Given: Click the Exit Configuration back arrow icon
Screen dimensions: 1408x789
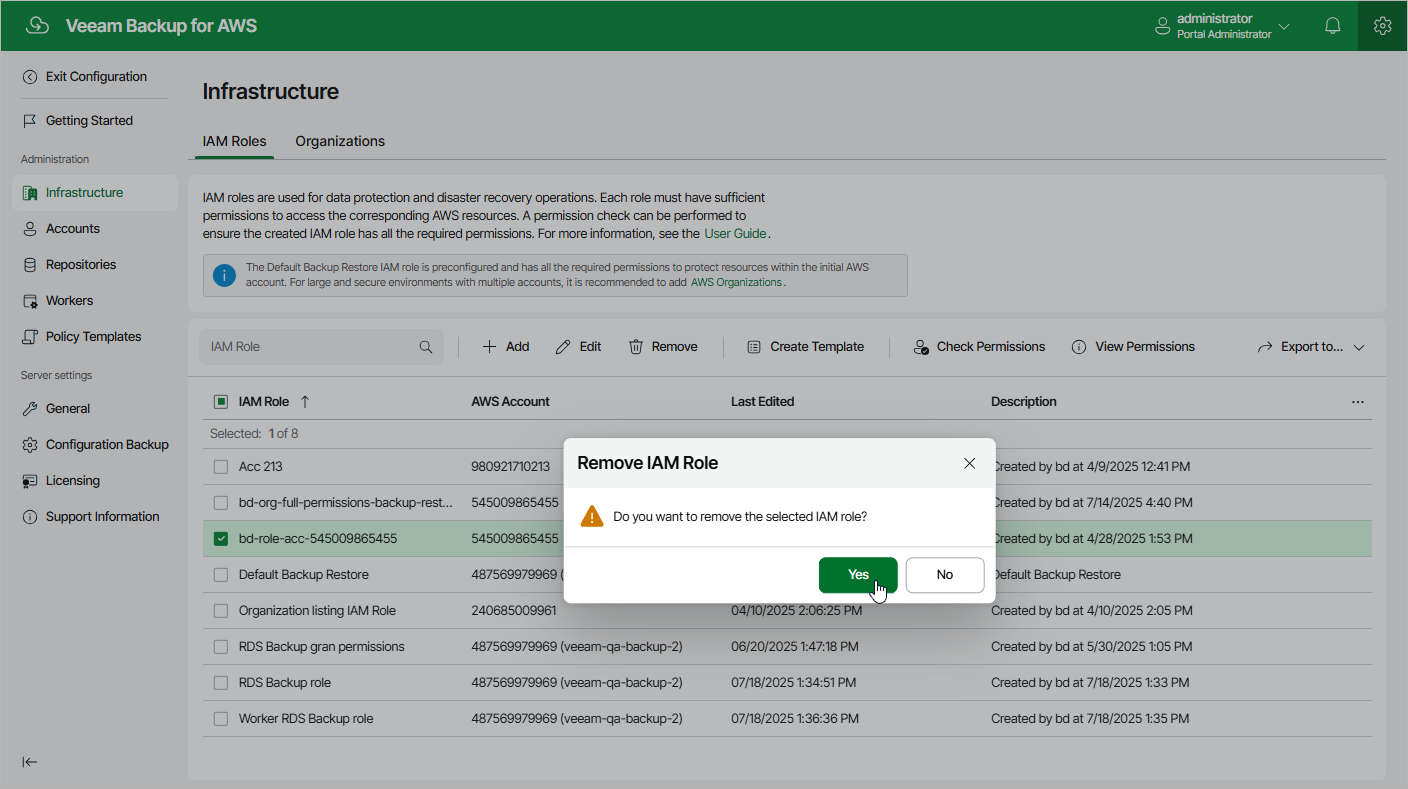Looking at the screenshot, I should pos(30,77).
